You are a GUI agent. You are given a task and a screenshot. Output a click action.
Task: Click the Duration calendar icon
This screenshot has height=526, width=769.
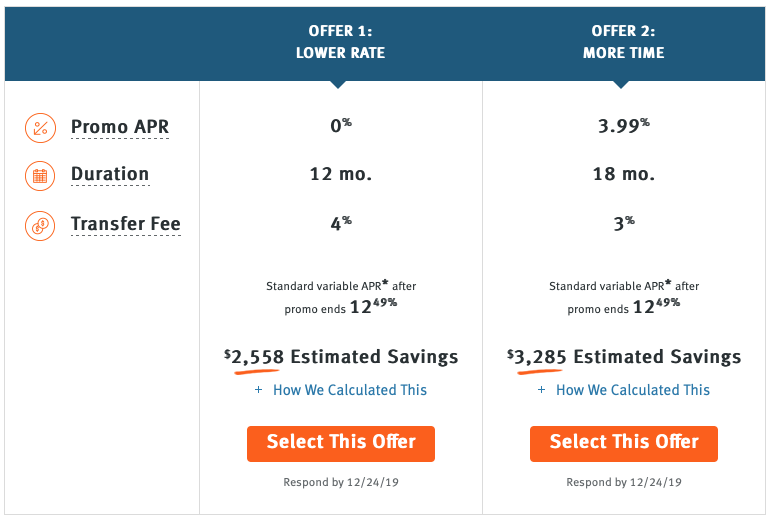tap(39, 176)
